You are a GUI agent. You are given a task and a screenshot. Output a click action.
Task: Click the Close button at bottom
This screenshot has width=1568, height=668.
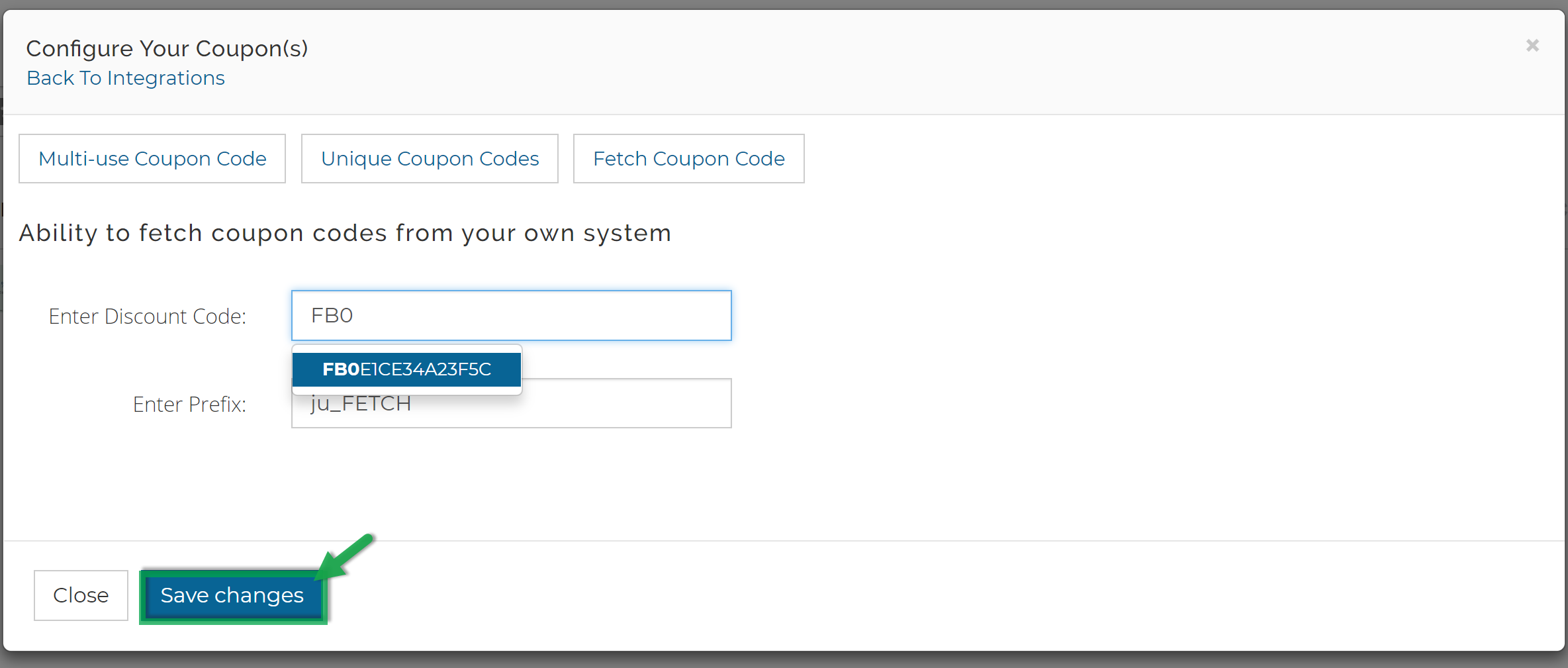tap(80, 595)
